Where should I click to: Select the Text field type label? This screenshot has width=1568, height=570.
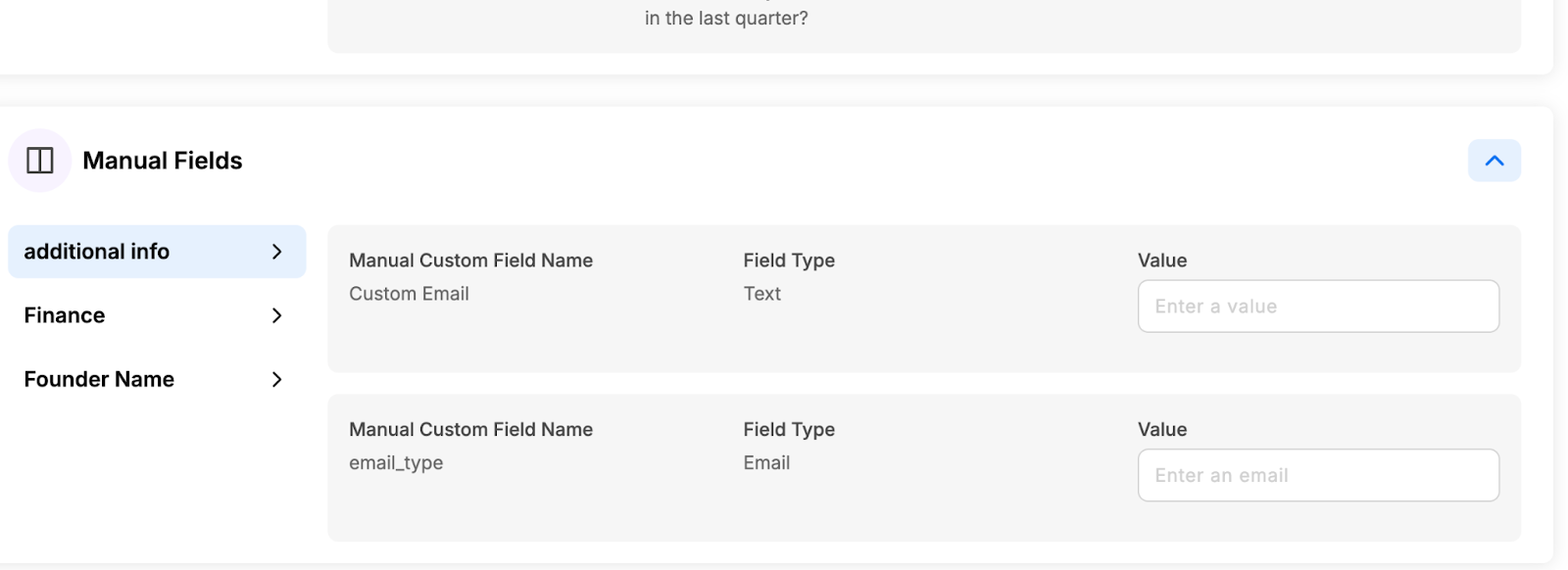click(761, 294)
